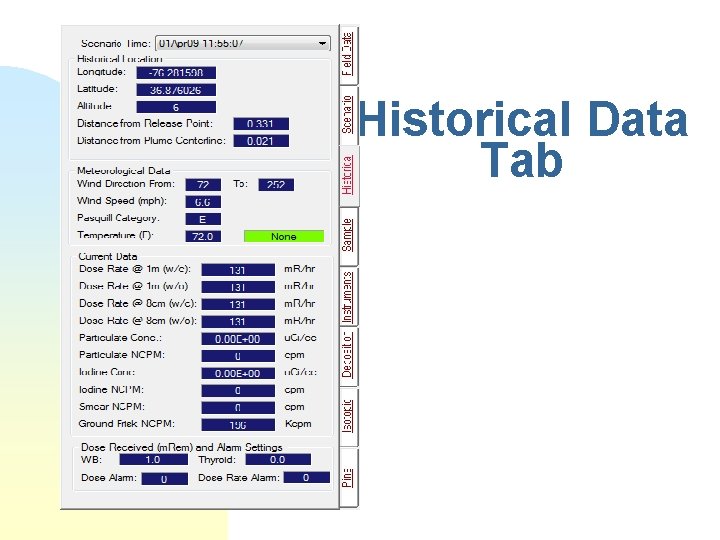Click Dose Rate @ 8cm (w/o) value
The image size is (720, 540).
click(238, 321)
